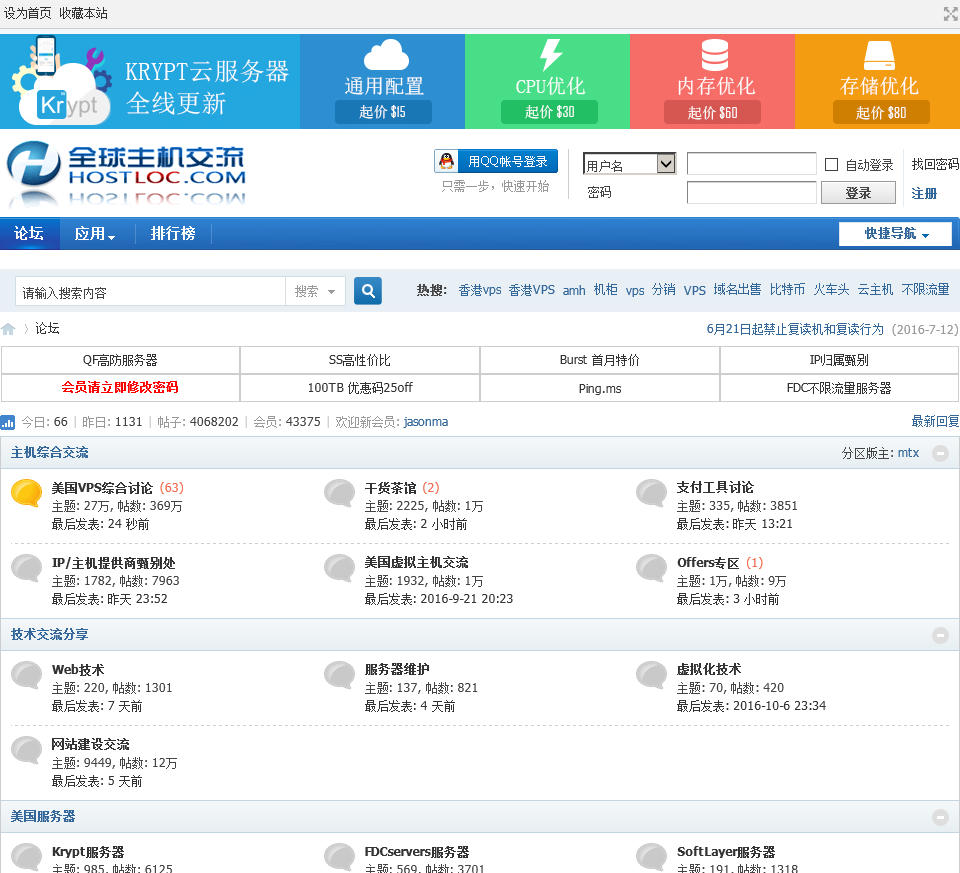Click the 注册 link
Viewport: 960px width, 873px height.
pos(924,193)
